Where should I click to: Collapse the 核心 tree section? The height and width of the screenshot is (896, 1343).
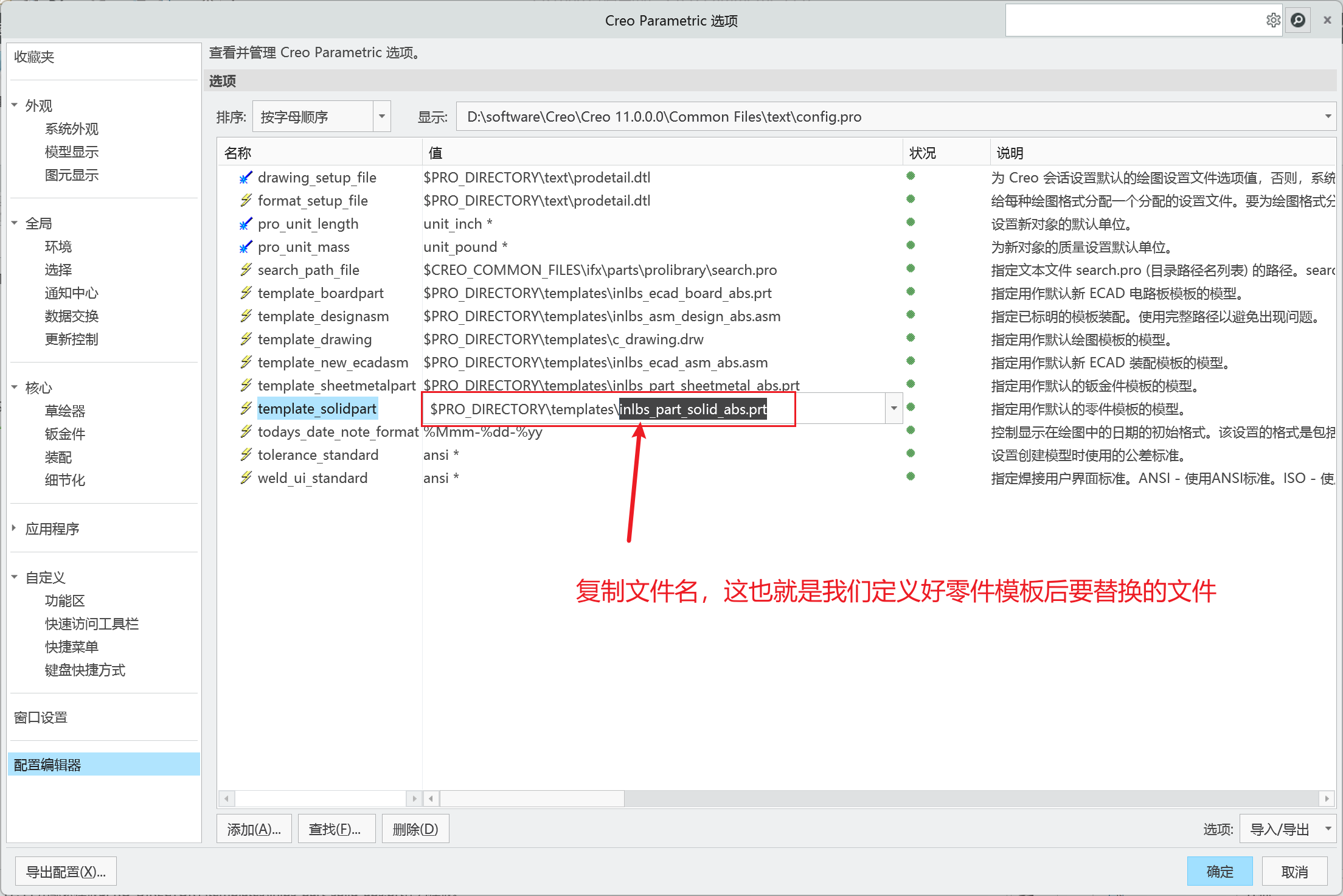tap(15, 387)
